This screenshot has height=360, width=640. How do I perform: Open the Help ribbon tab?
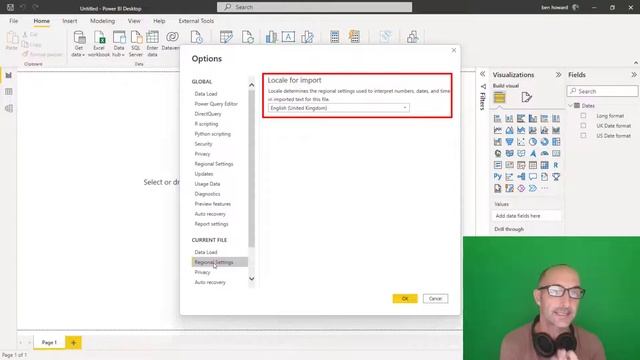[159, 21]
